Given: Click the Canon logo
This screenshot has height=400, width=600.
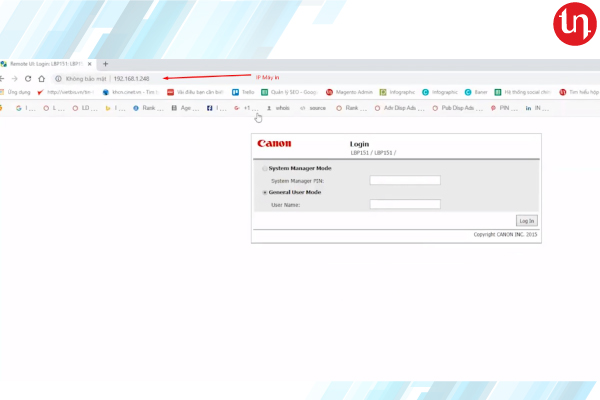Looking at the screenshot, I should [x=274, y=144].
